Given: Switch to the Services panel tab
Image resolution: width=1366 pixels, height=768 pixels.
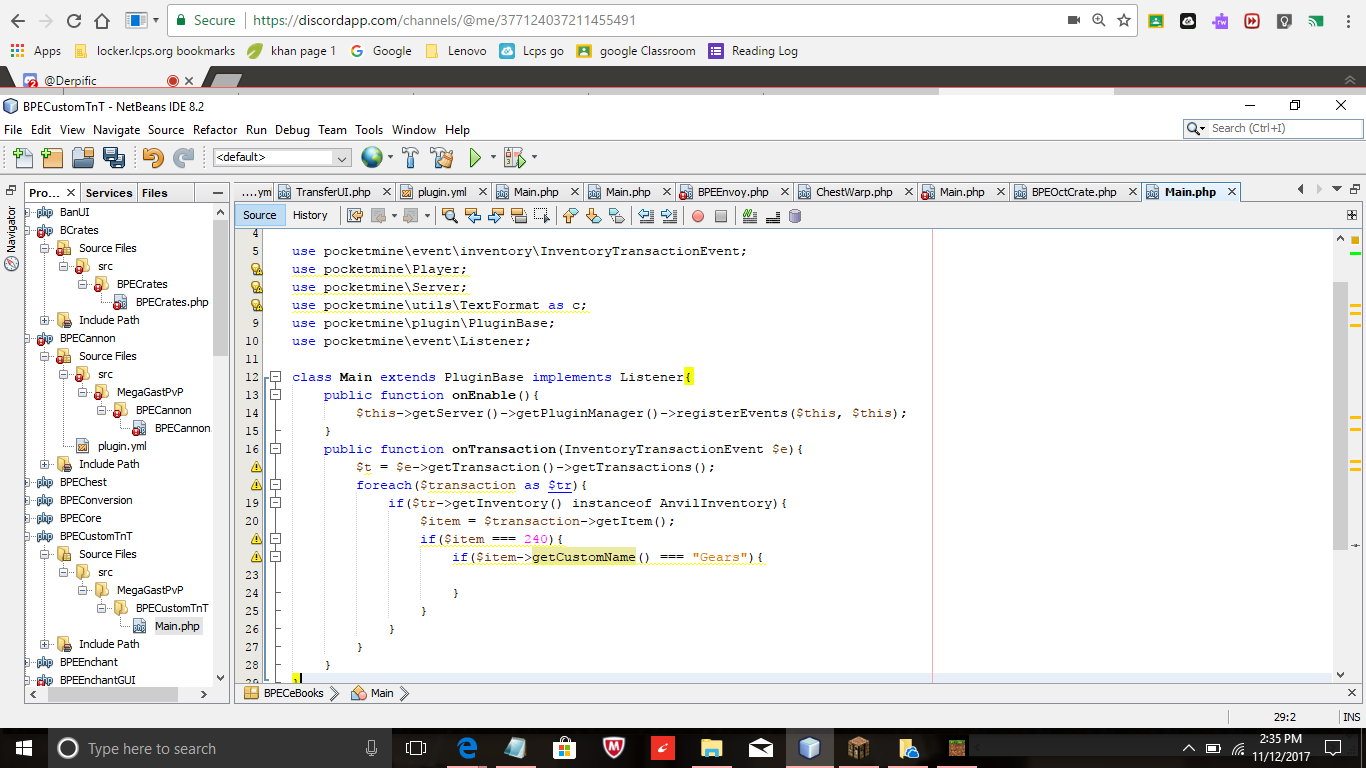Looking at the screenshot, I should click(108, 193).
